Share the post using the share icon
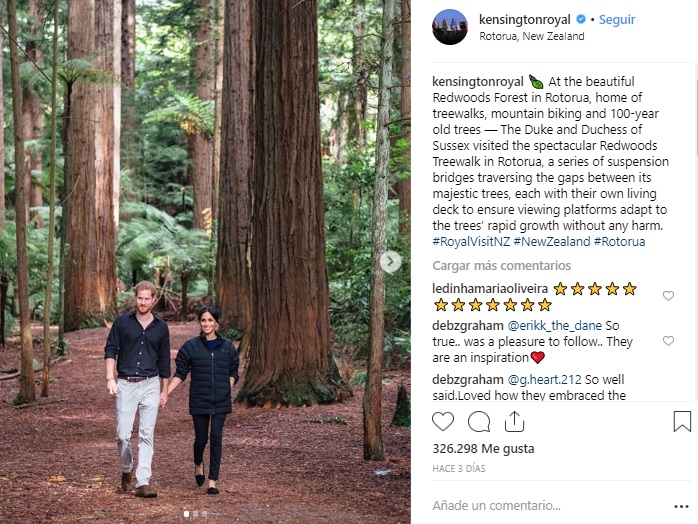This screenshot has width=698, height=524. 515,421
